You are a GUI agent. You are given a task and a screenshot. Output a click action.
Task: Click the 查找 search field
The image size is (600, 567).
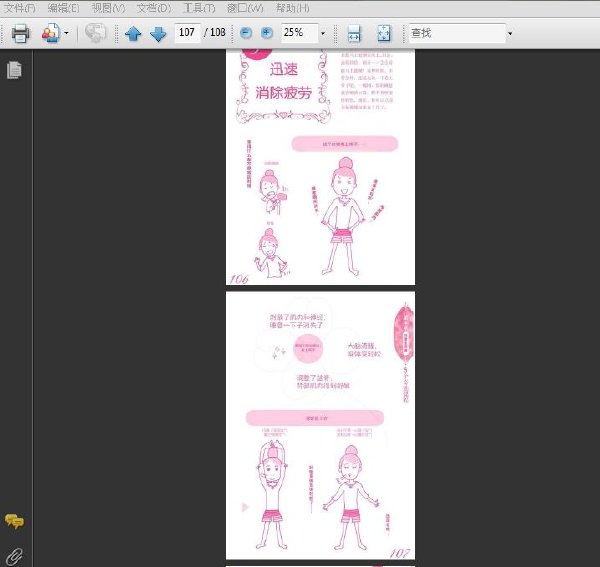click(x=457, y=33)
